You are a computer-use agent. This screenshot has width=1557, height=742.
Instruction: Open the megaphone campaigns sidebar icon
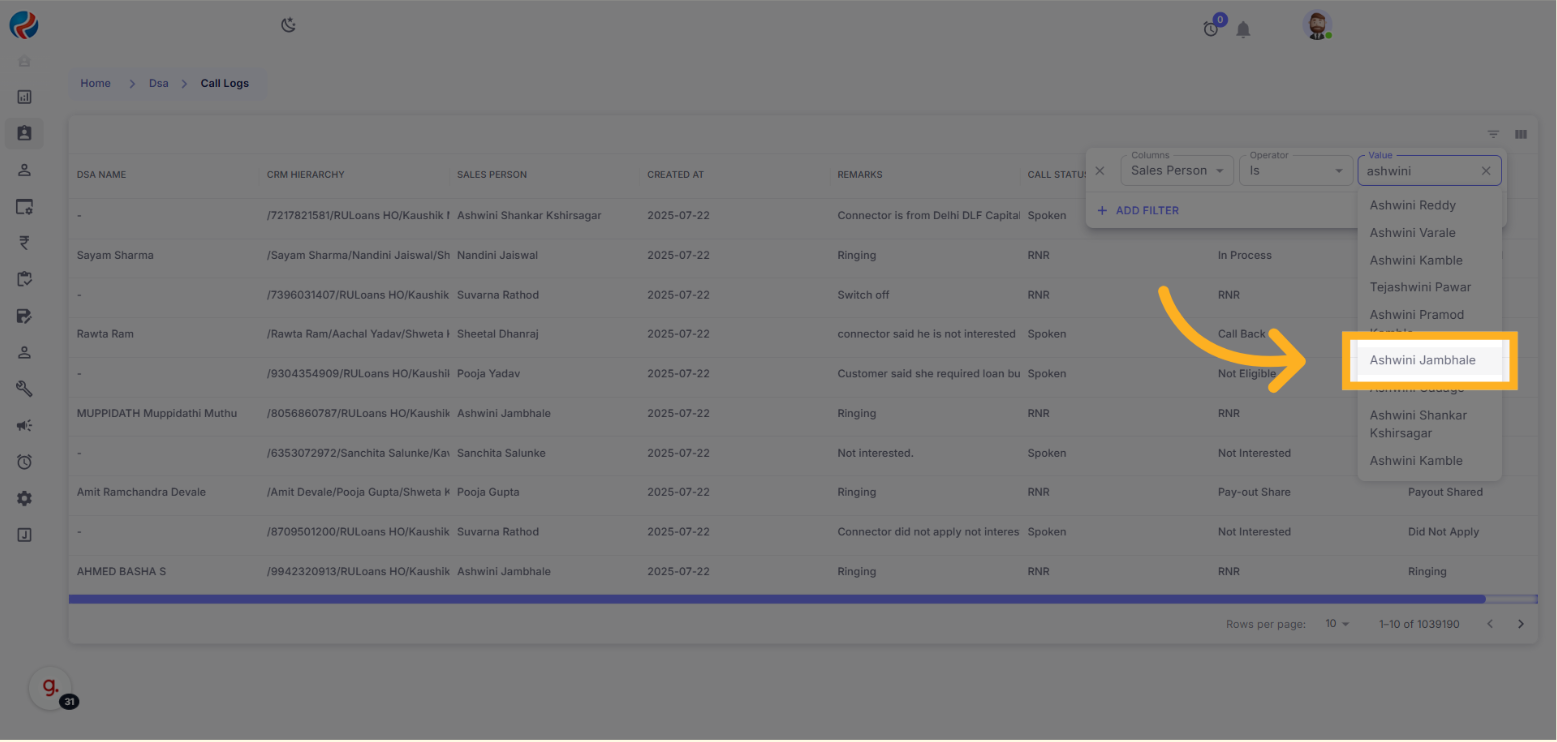[25, 425]
